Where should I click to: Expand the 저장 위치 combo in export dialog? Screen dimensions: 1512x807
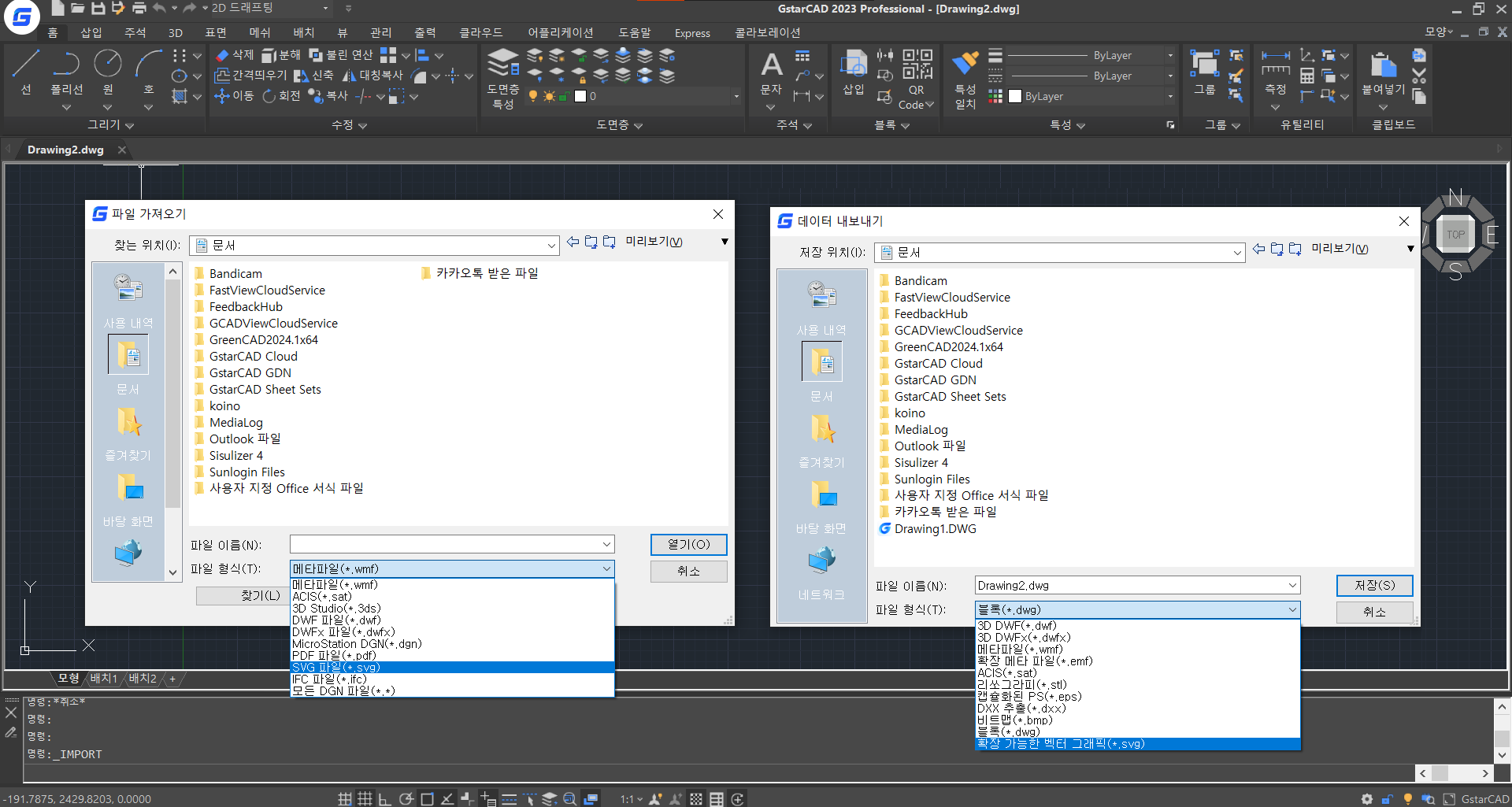pos(1237,253)
